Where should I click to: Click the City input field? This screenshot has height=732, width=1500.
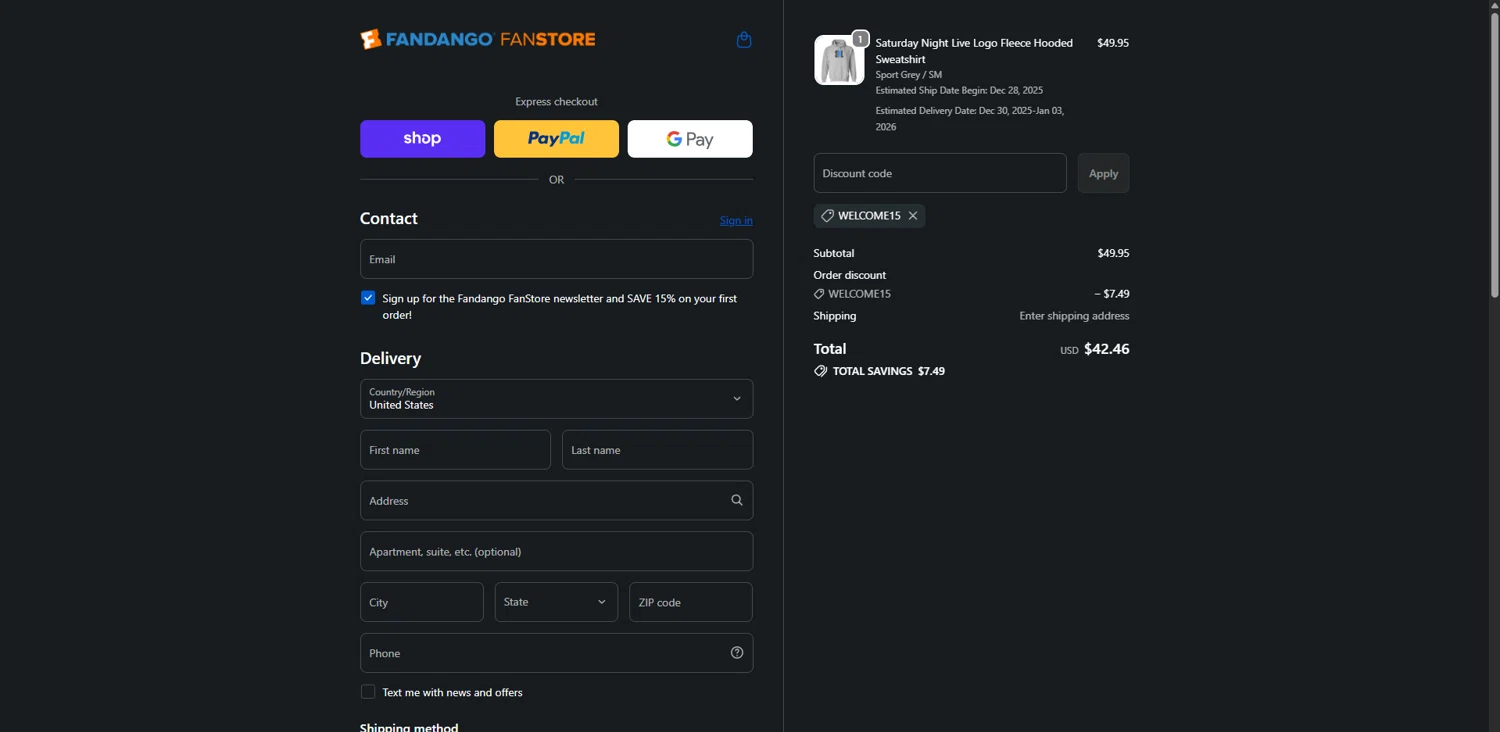point(422,602)
